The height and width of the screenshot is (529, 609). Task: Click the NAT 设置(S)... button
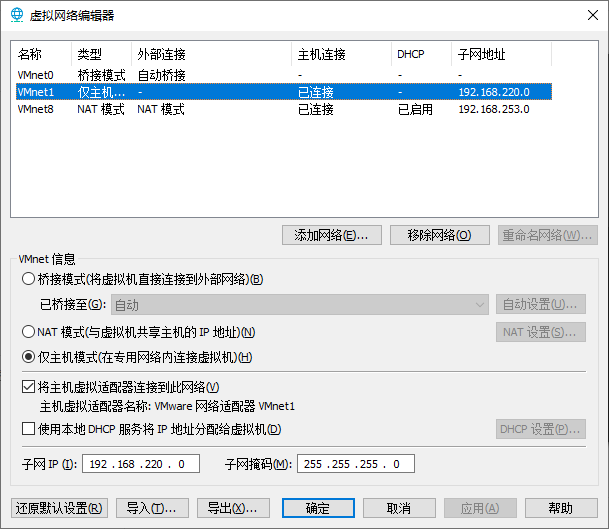pyautogui.click(x=541, y=332)
